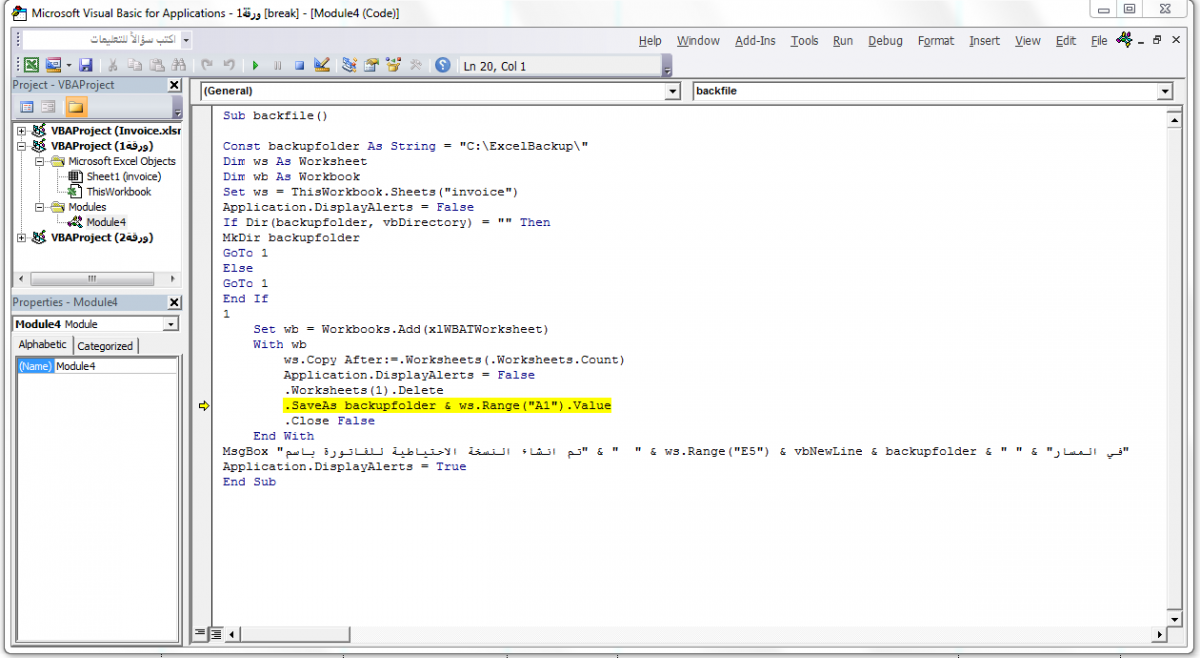Click the Paste toolbar icon
1200x658 pixels.
pyautogui.click(x=155, y=65)
